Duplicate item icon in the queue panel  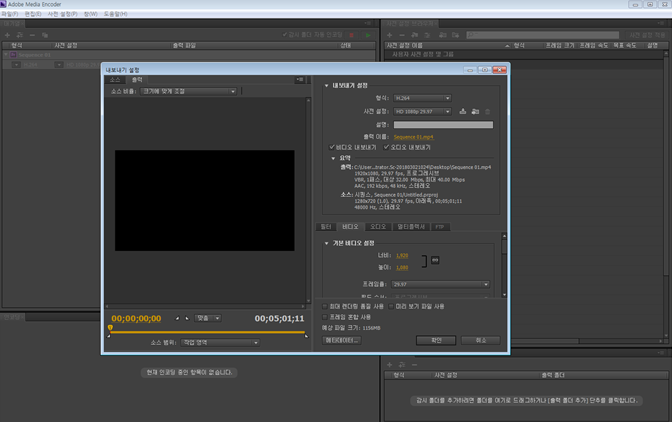click(x=45, y=35)
